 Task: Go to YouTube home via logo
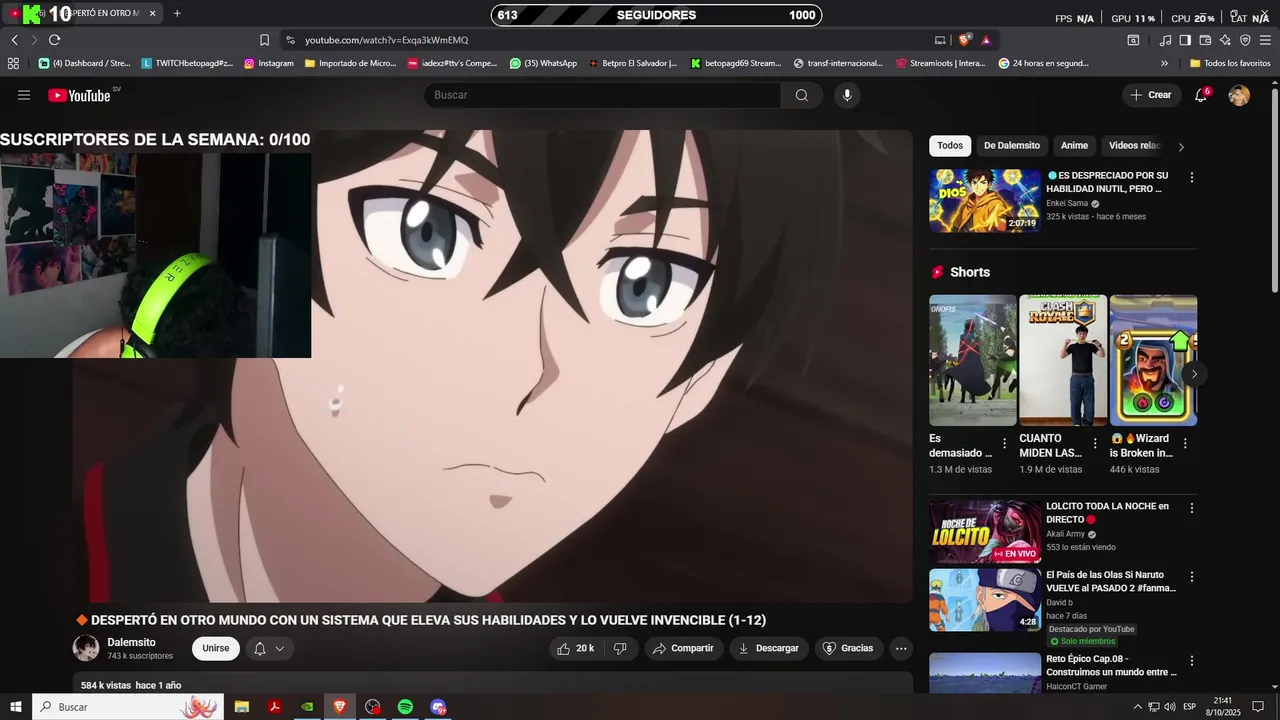pyautogui.click(x=79, y=95)
